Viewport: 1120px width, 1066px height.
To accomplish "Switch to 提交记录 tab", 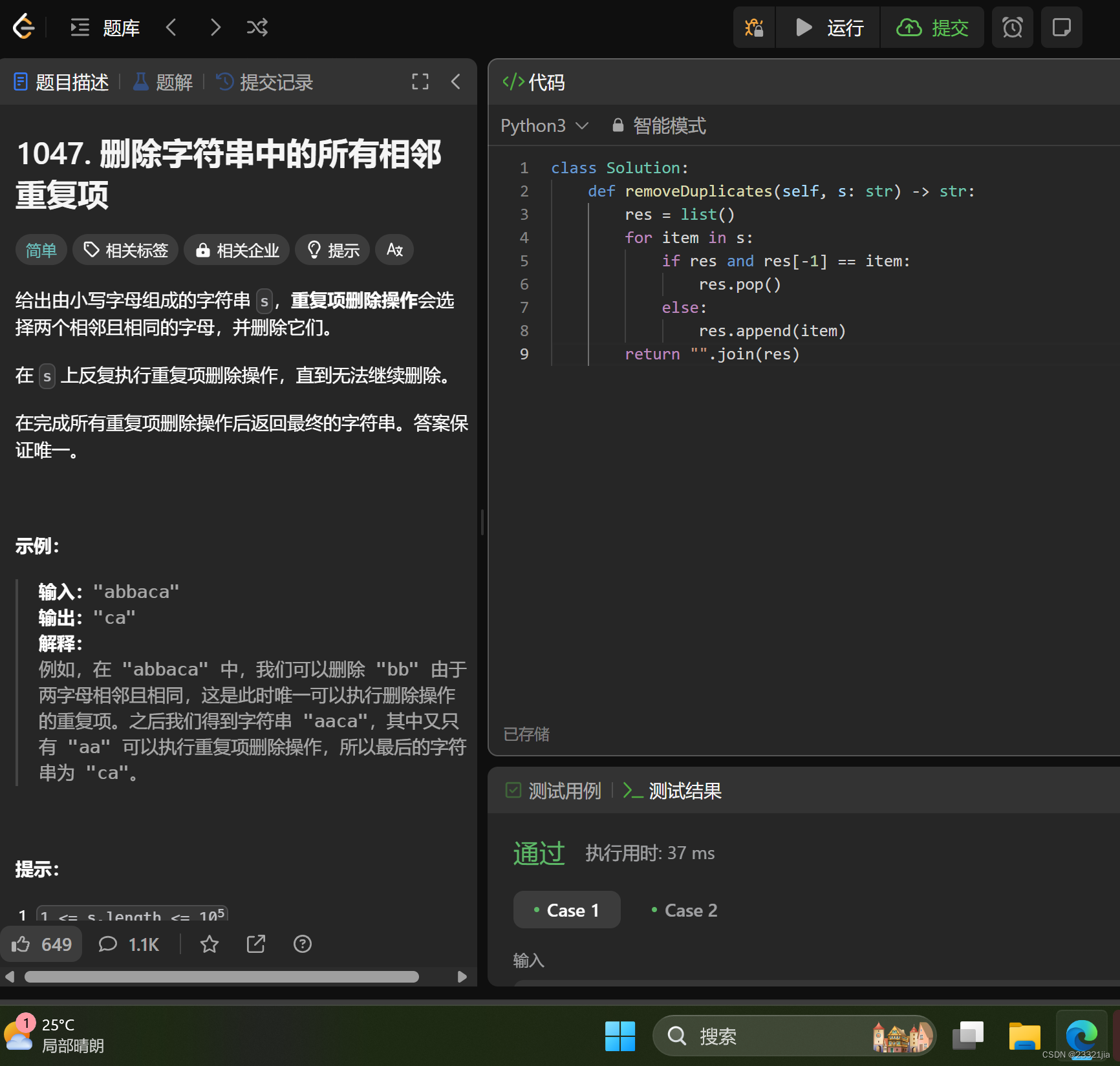I will [264, 82].
